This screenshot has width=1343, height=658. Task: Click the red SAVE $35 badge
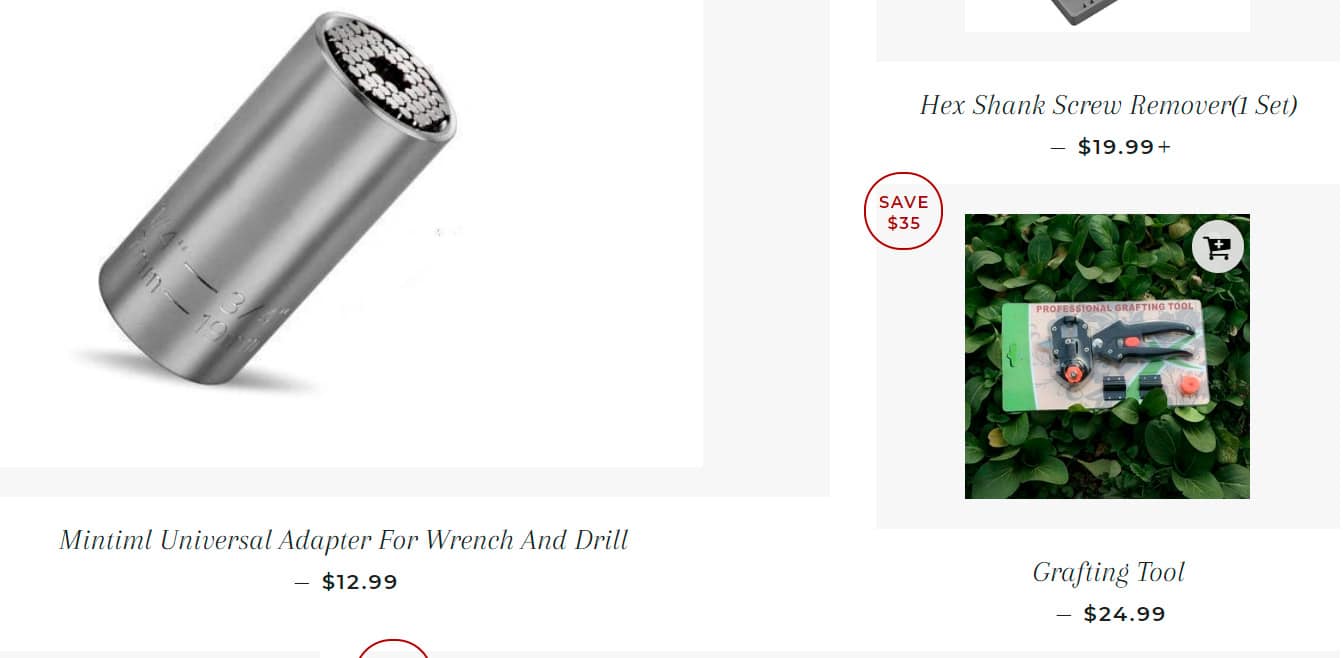pyautogui.click(x=903, y=211)
